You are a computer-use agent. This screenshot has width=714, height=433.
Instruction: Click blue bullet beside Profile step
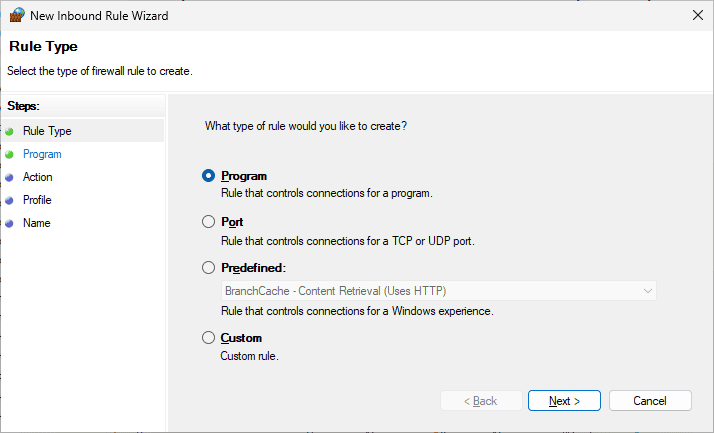click(10, 201)
